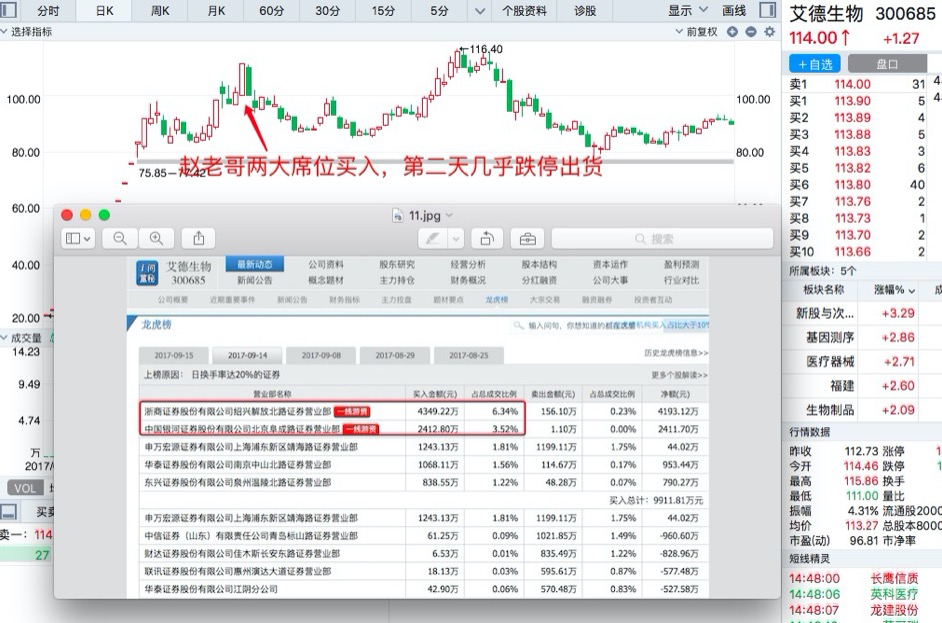The image size is (942, 623).
Task: Open the Preview sidebar view dropdown
Action: coord(78,238)
